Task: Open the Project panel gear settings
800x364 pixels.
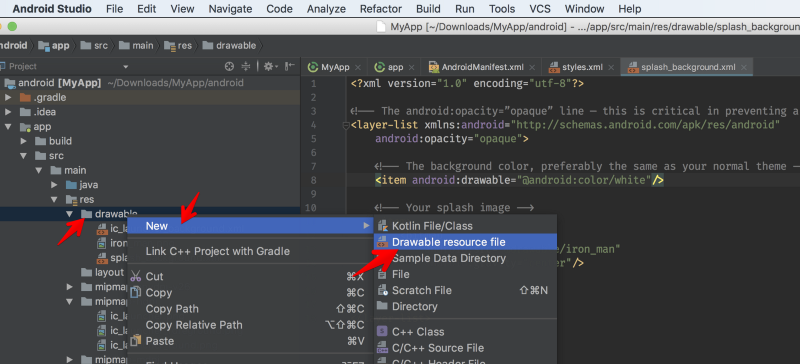Action: [270, 66]
